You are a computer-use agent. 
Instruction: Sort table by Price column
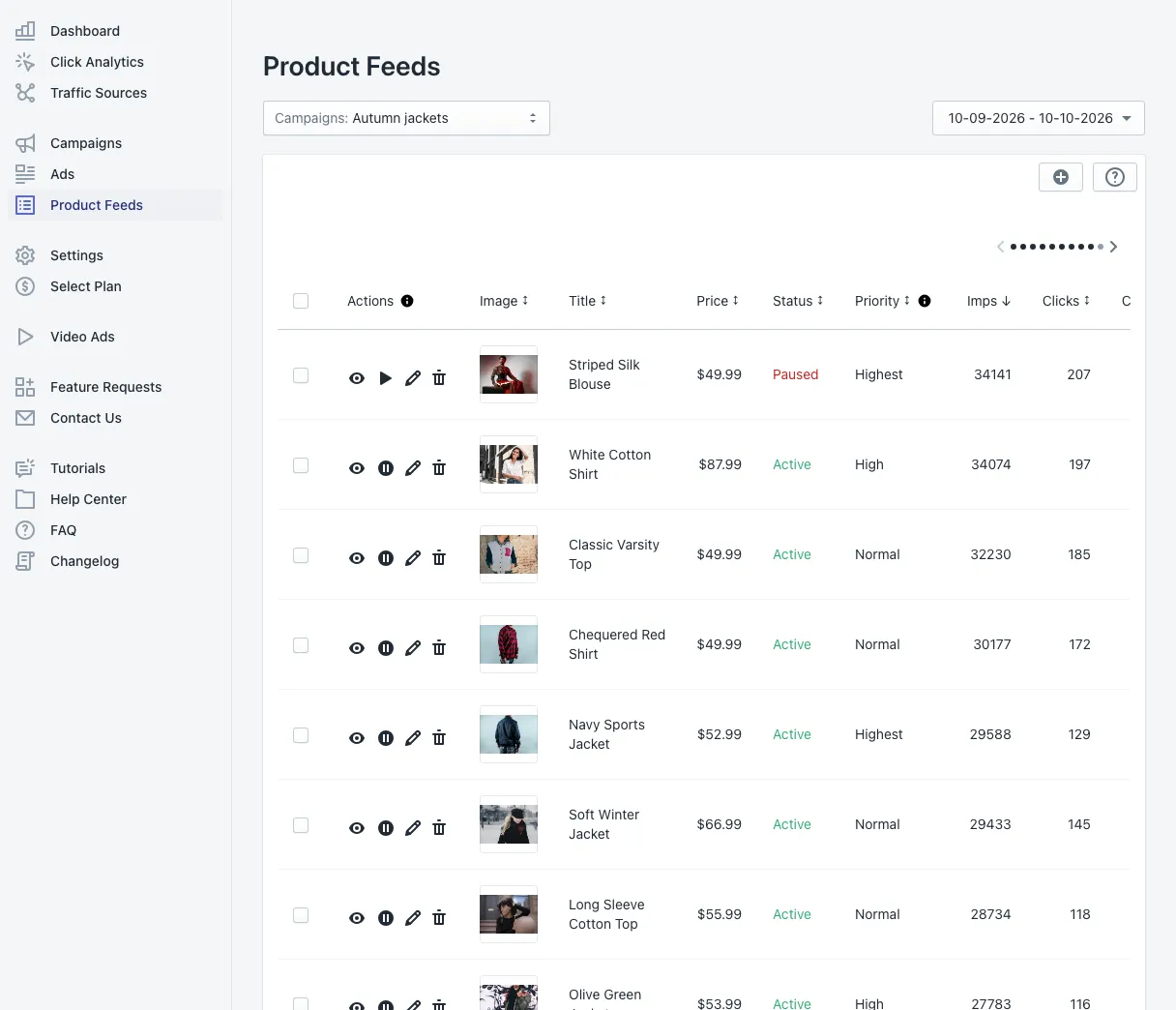[718, 301]
